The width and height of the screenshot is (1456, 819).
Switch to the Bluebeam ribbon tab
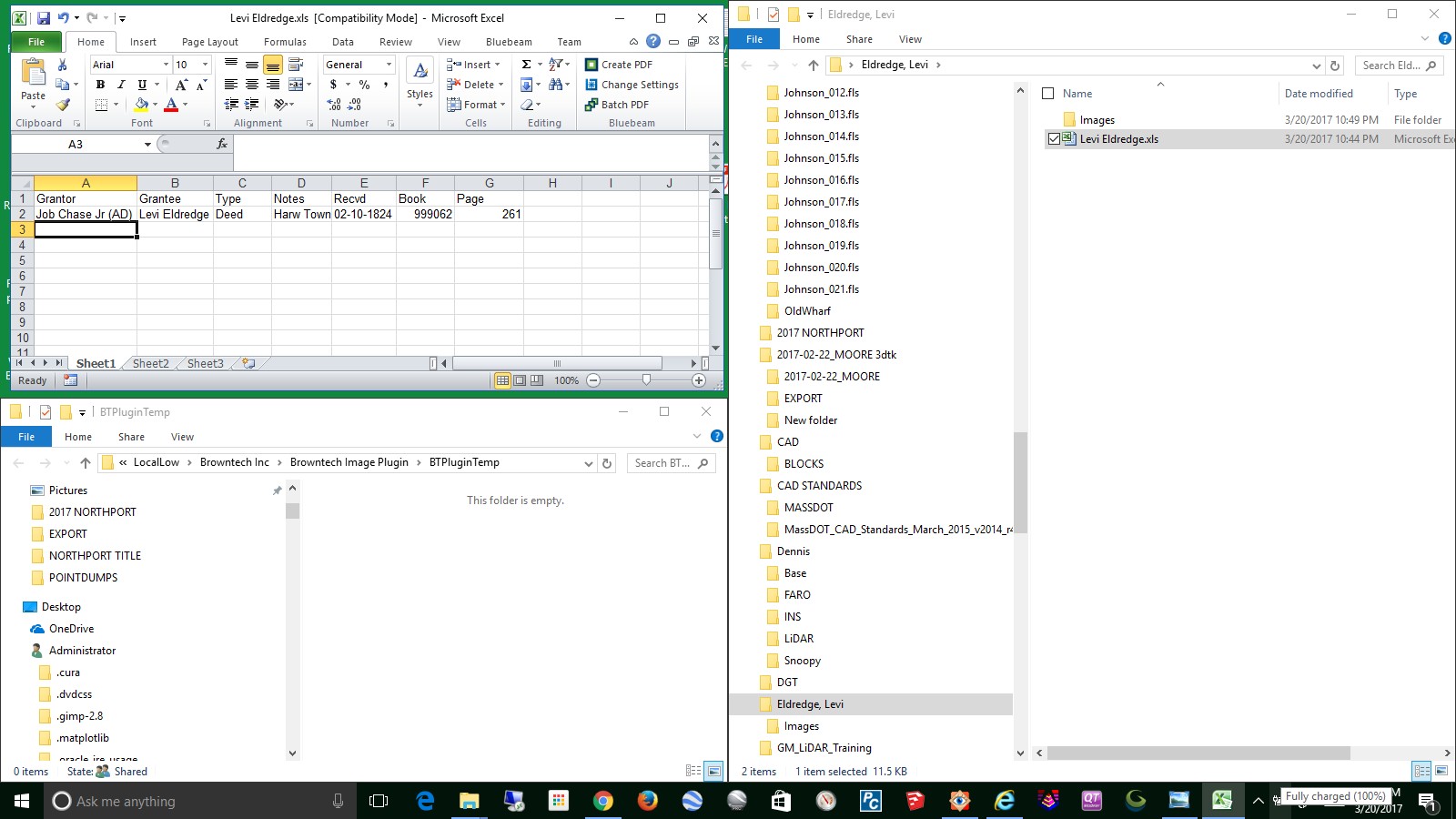pyautogui.click(x=509, y=42)
